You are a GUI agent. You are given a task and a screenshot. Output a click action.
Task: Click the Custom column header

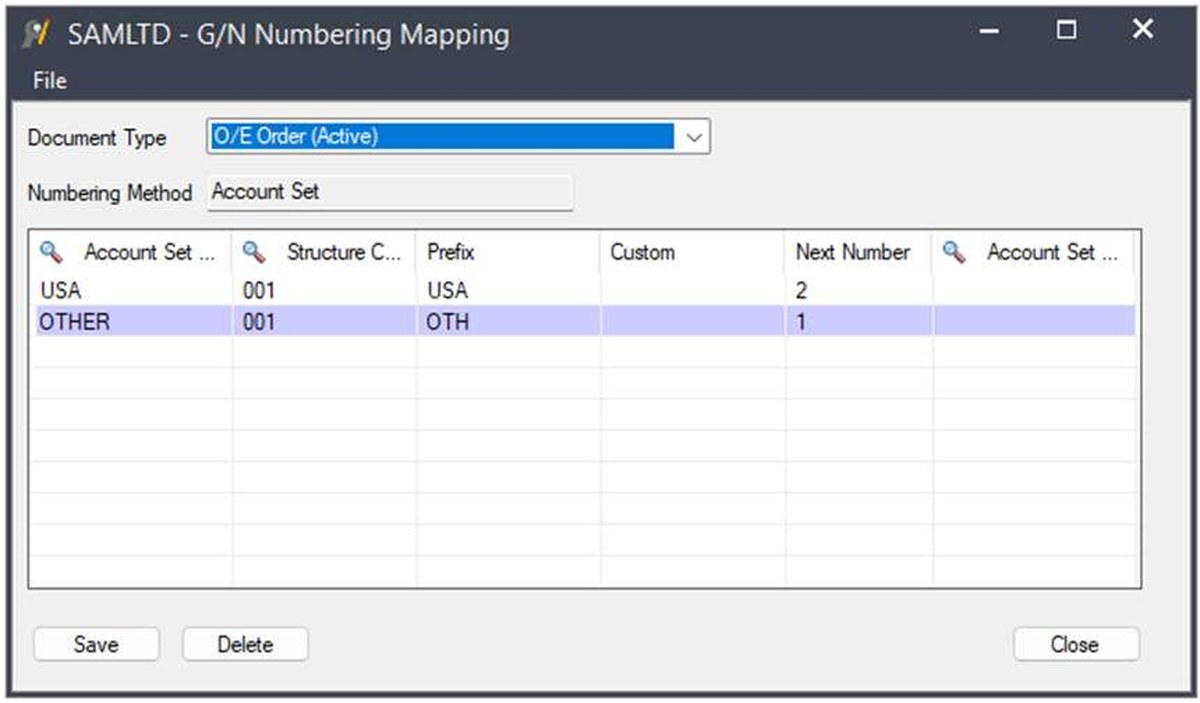pyautogui.click(x=692, y=252)
